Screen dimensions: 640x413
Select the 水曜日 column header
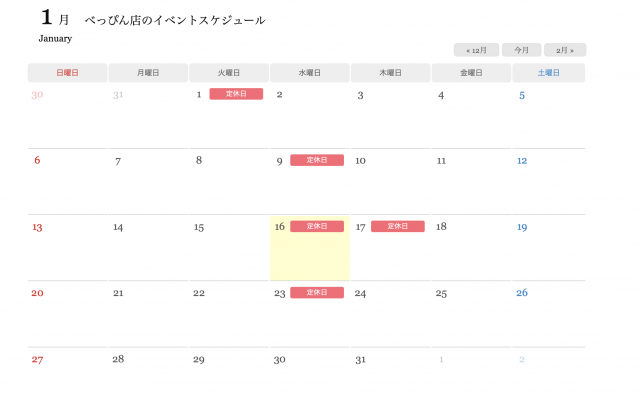tap(309, 73)
